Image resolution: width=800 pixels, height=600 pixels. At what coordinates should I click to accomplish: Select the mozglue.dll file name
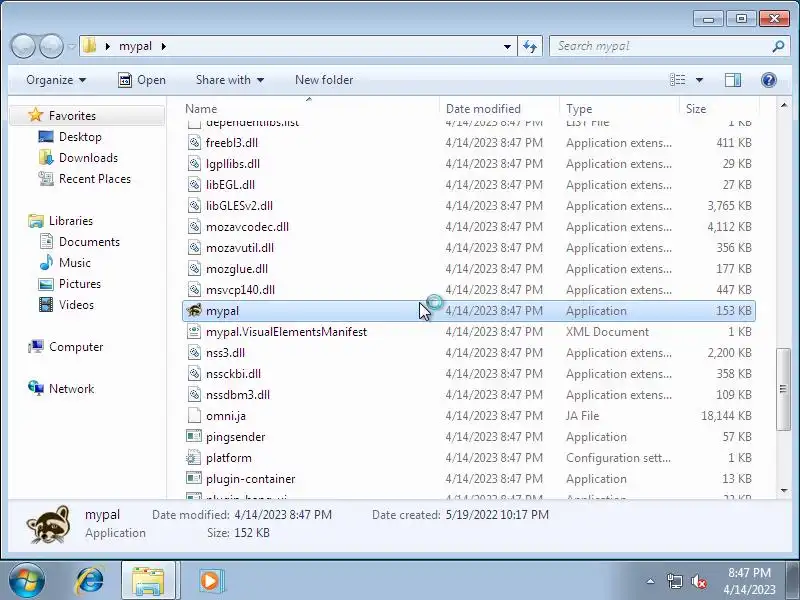click(x=237, y=268)
